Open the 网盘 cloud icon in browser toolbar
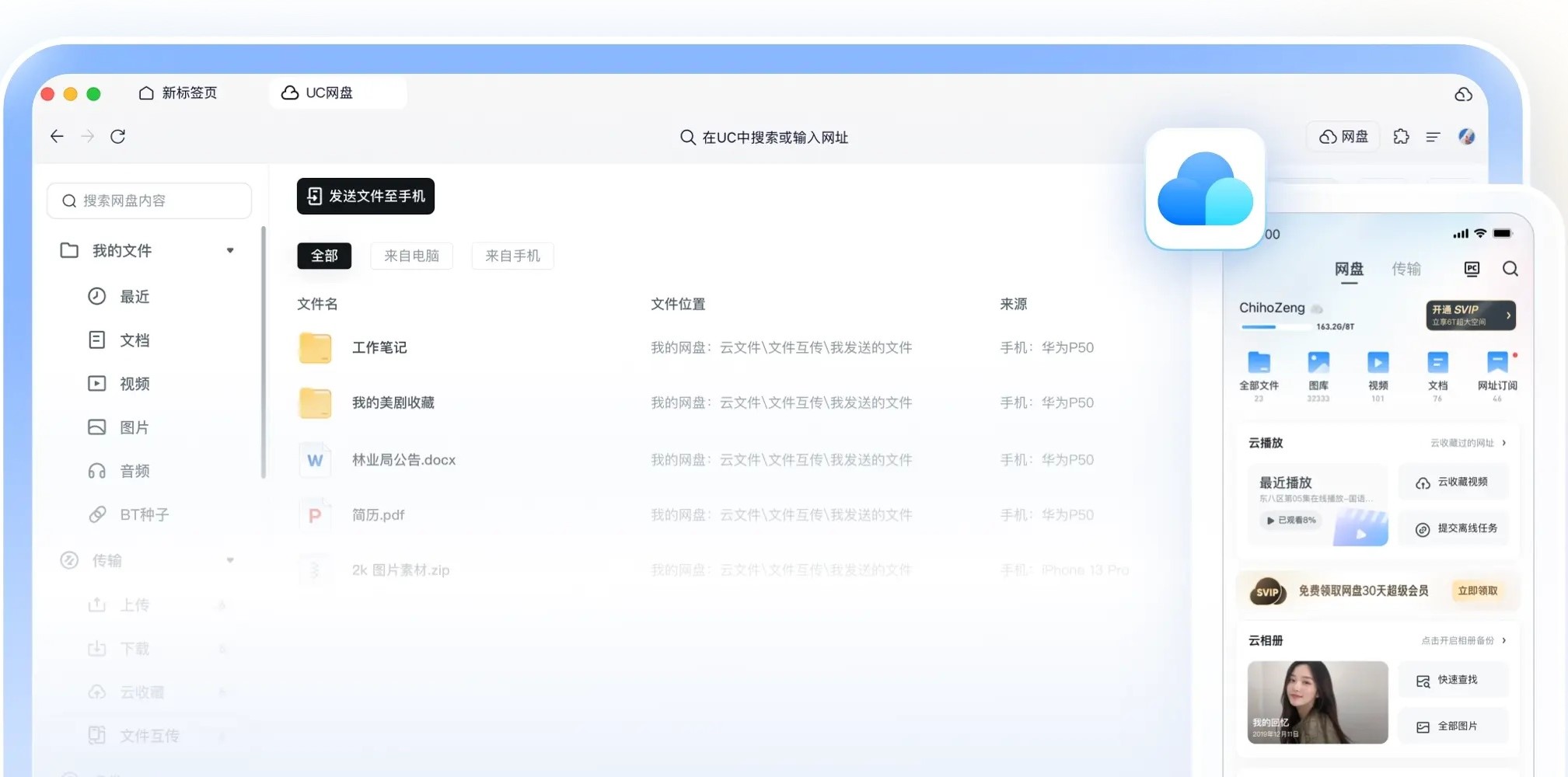1568x777 pixels. [x=1343, y=136]
